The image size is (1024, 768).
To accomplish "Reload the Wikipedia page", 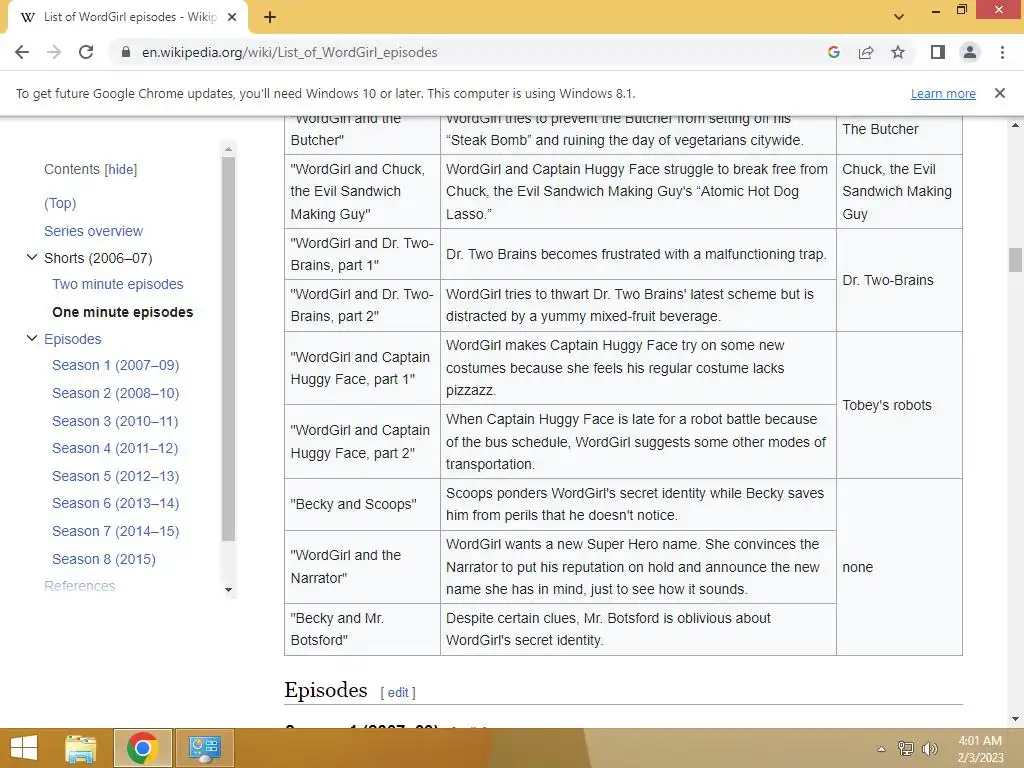I will click(86, 52).
